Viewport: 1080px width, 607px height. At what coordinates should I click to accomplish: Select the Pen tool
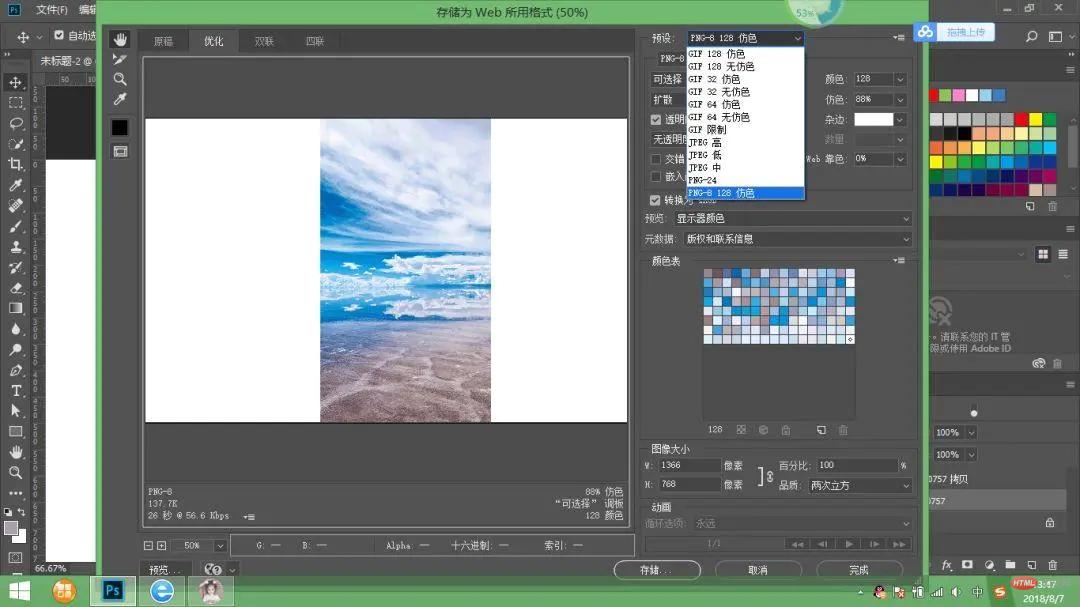[15, 370]
